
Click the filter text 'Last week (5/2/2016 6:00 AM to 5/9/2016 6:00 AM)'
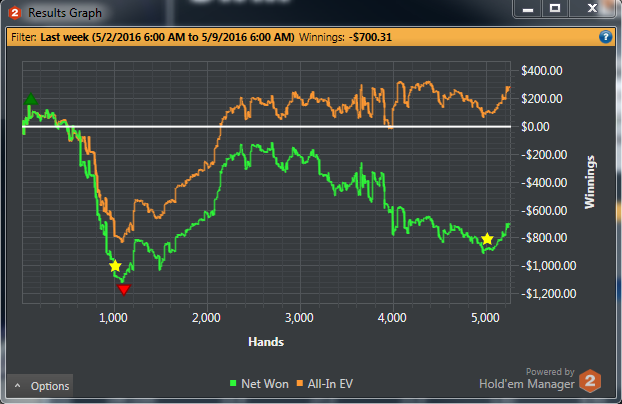(x=167, y=37)
